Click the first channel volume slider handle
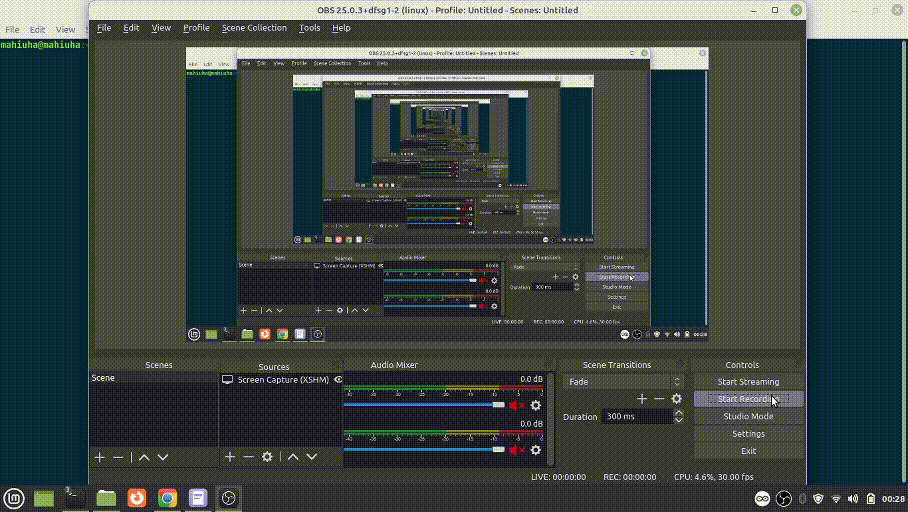908x512 pixels. (x=498, y=405)
